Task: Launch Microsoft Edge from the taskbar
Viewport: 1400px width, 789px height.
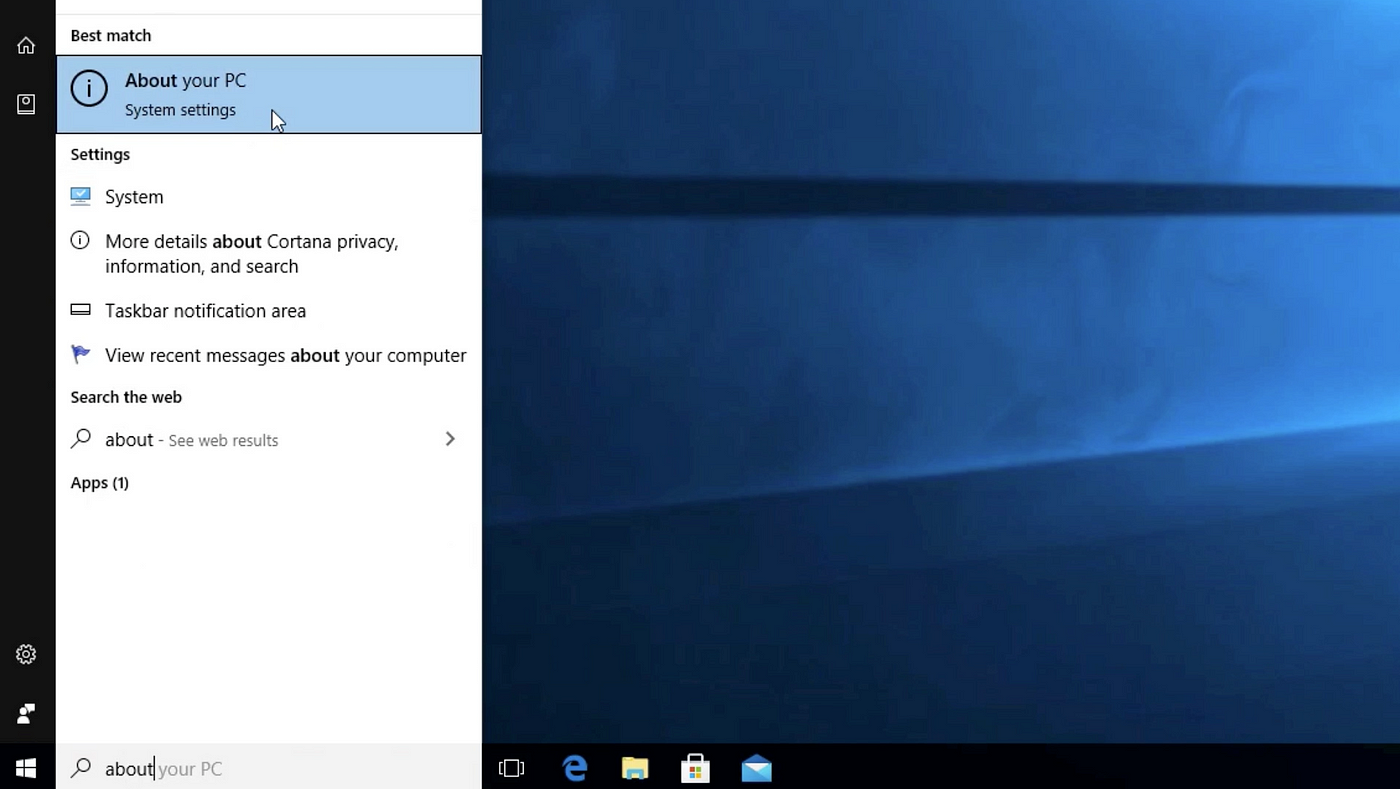Action: point(575,768)
